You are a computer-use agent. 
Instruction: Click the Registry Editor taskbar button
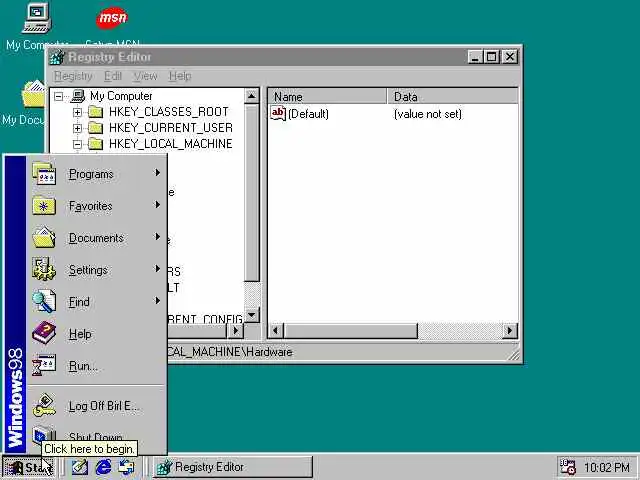233,467
